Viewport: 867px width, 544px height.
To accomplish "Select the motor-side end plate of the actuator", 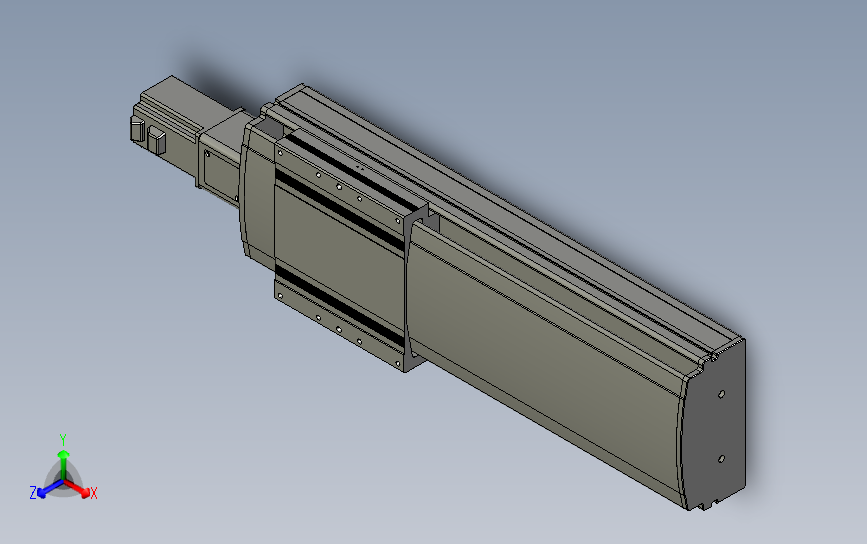I will tap(258, 191).
